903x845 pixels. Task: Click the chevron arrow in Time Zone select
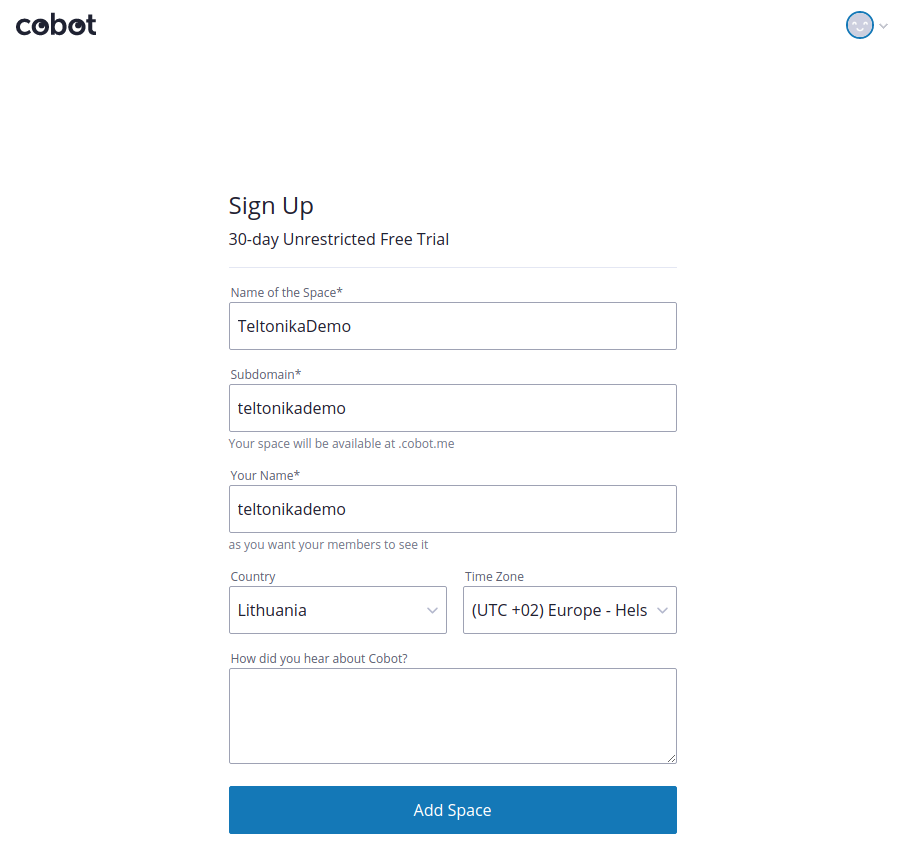pos(662,610)
